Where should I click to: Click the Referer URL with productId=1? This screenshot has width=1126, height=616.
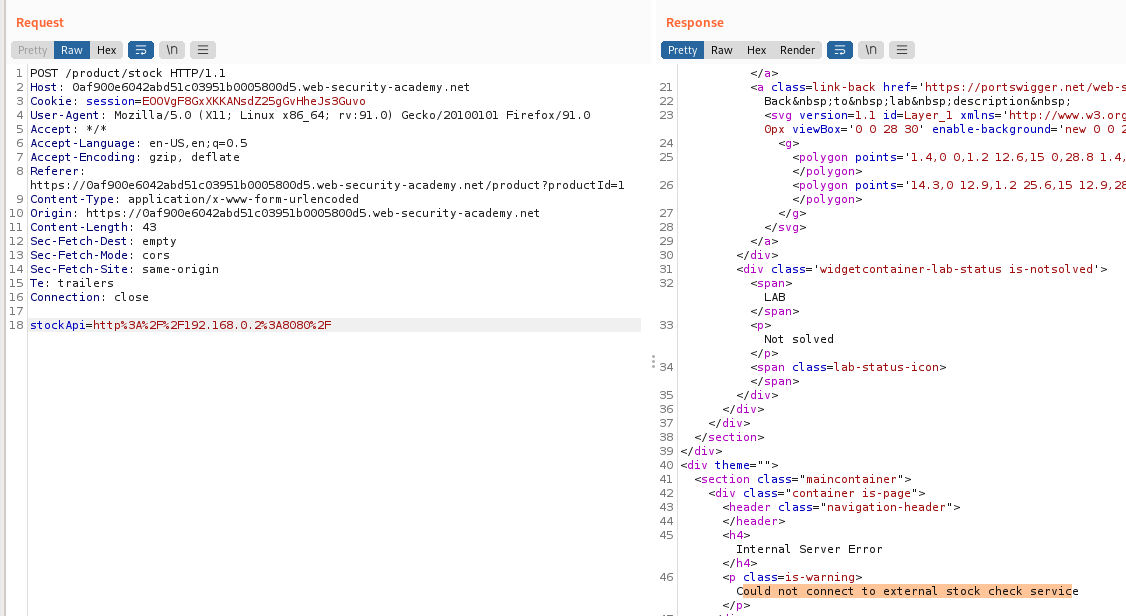(327, 185)
